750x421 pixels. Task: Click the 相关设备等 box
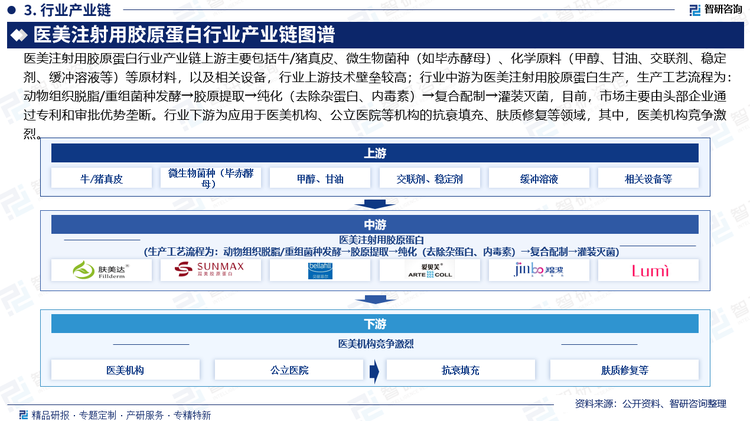tap(649, 178)
